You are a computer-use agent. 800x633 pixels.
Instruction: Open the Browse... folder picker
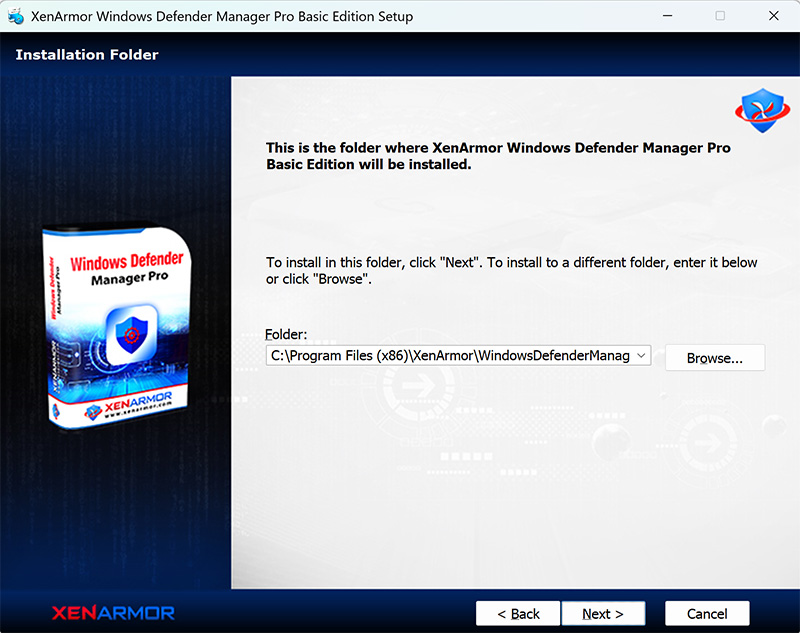(714, 358)
